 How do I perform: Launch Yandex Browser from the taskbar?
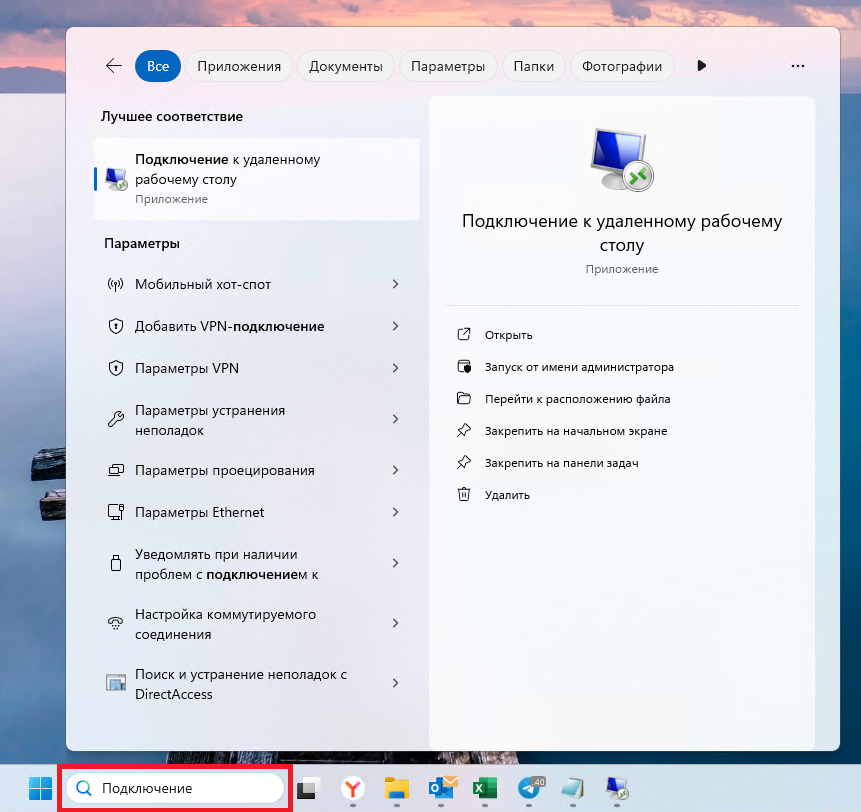point(352,788)
